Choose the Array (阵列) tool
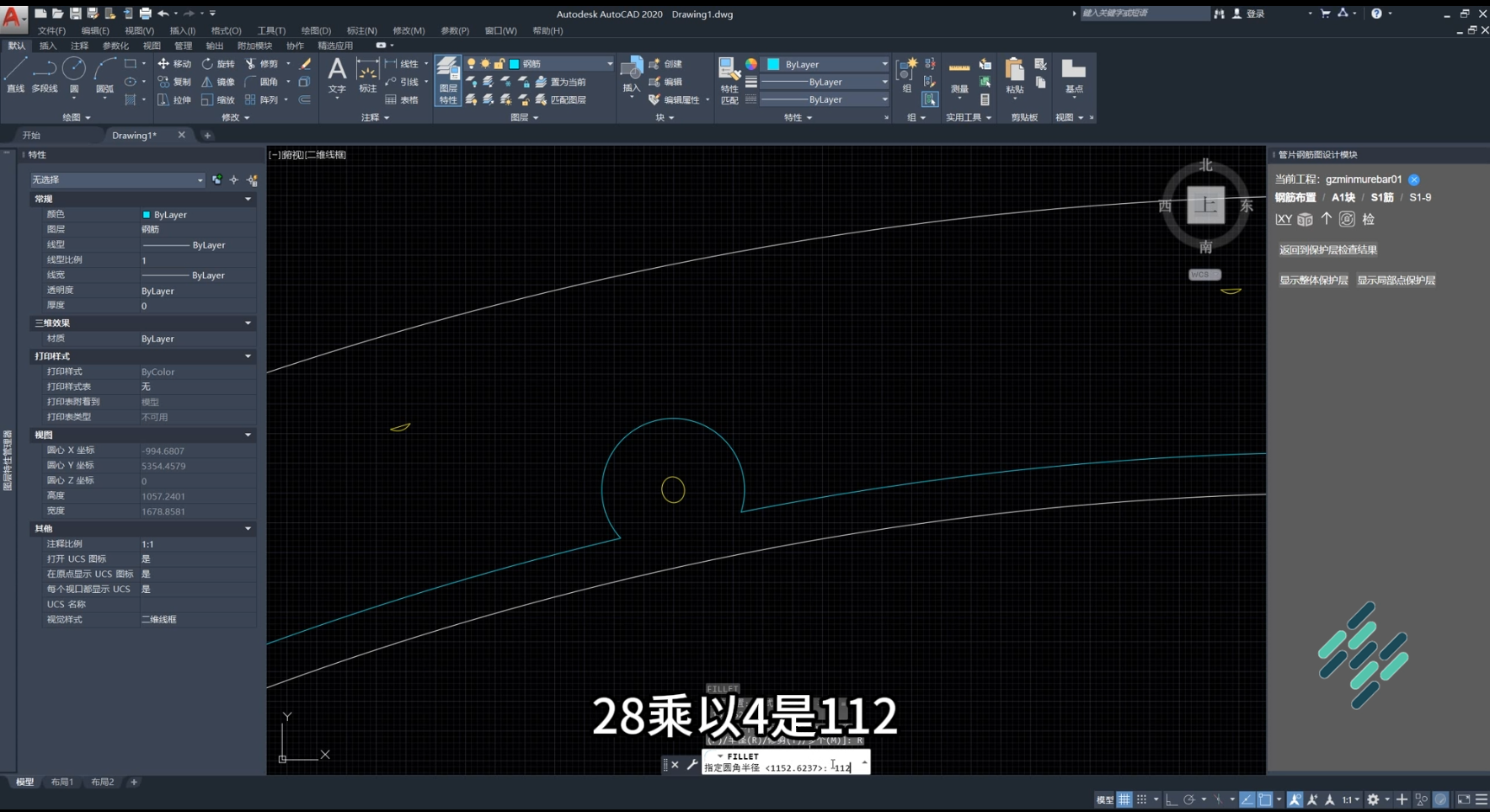This screenshot has width=1490, height=812. pyautogui.click(x=261, y=99)
